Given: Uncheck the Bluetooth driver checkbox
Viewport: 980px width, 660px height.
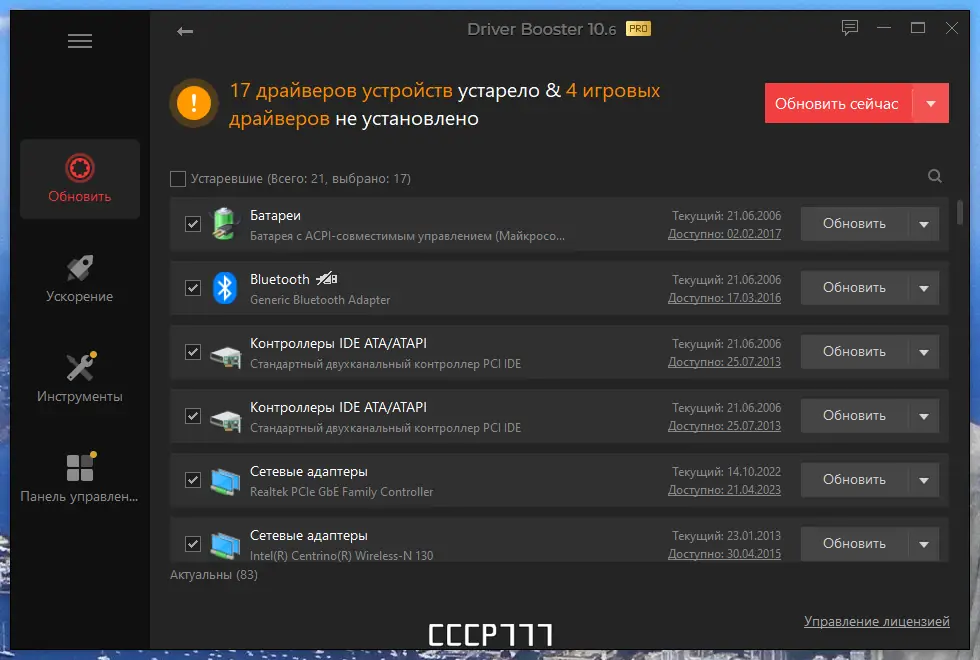Looking at the screenshot, I should click(192, 288).
